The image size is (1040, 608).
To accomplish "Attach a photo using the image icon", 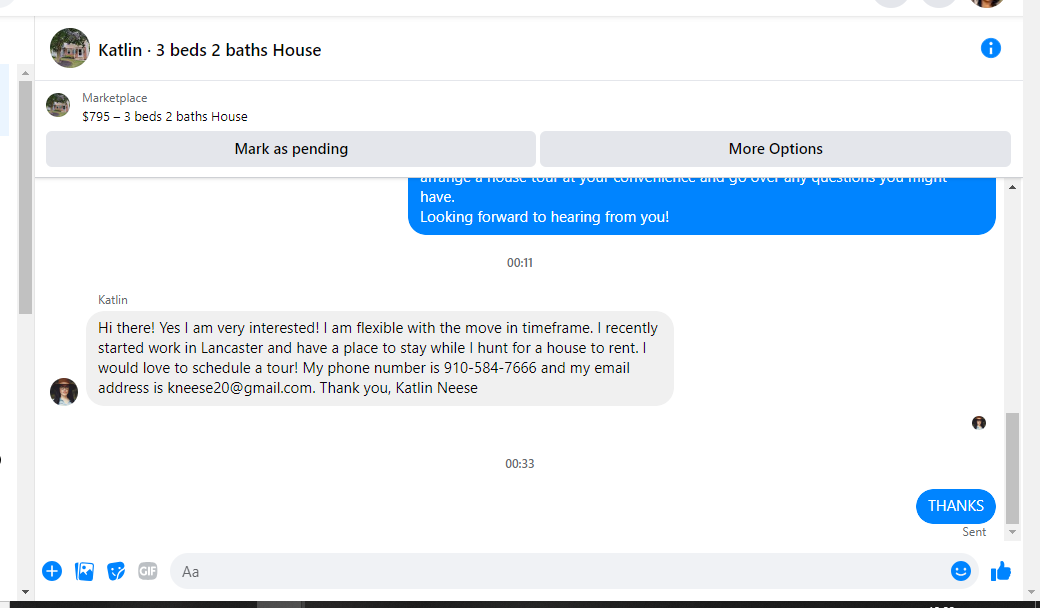I will tap(84, 571).
